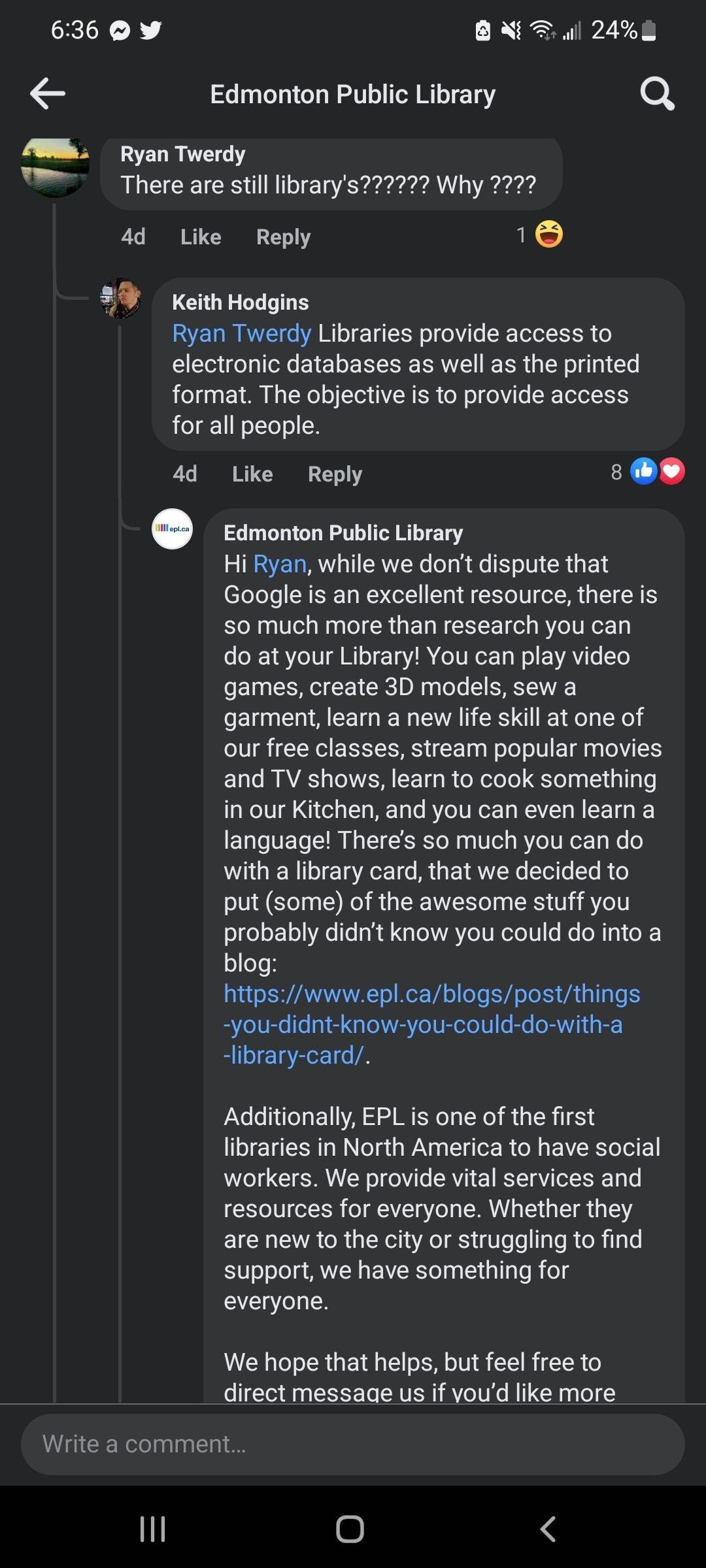Tap the Edmonton Public Library epl.ca avatar
This screenshot has height=1568, width=706.
click(172, 529)
